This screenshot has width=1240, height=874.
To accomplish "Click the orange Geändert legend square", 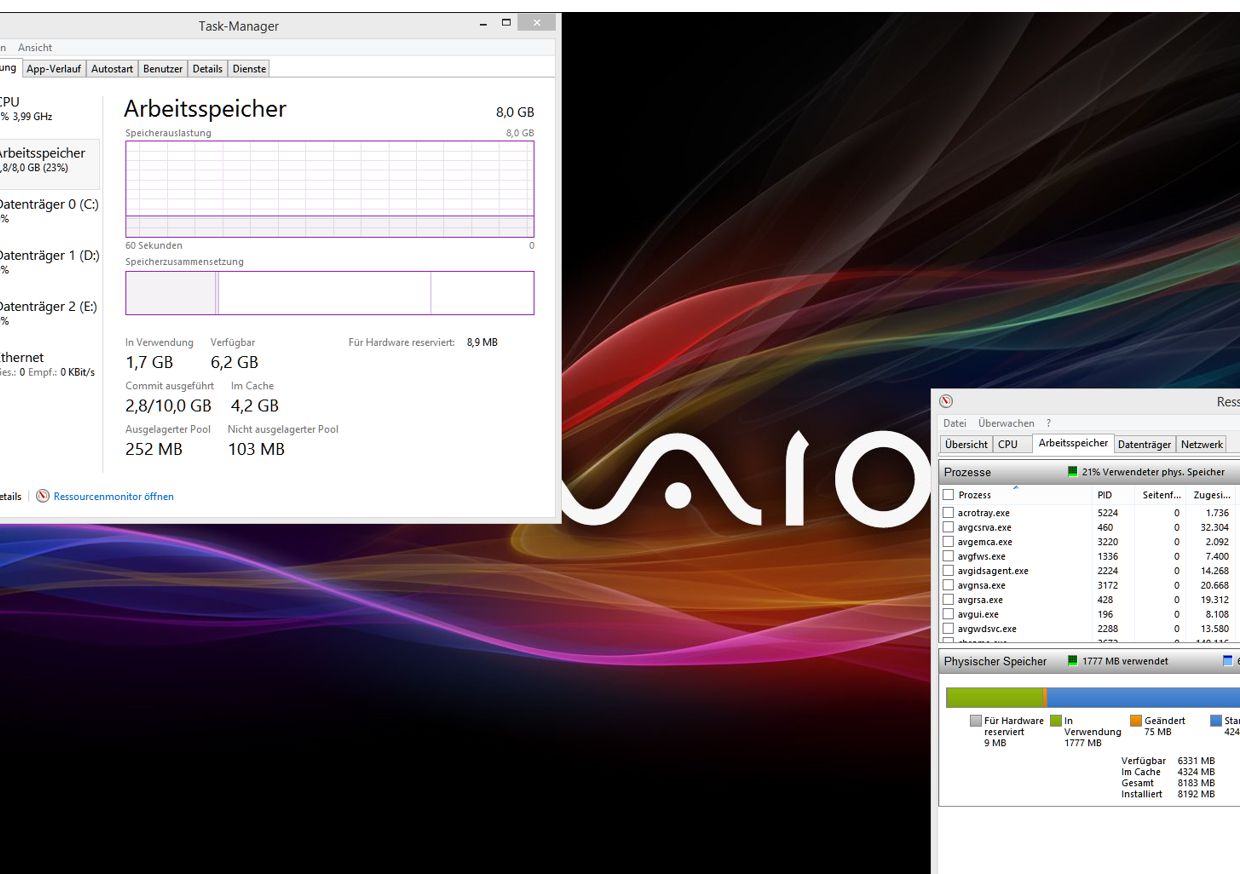I will (x=1136, y=720).
